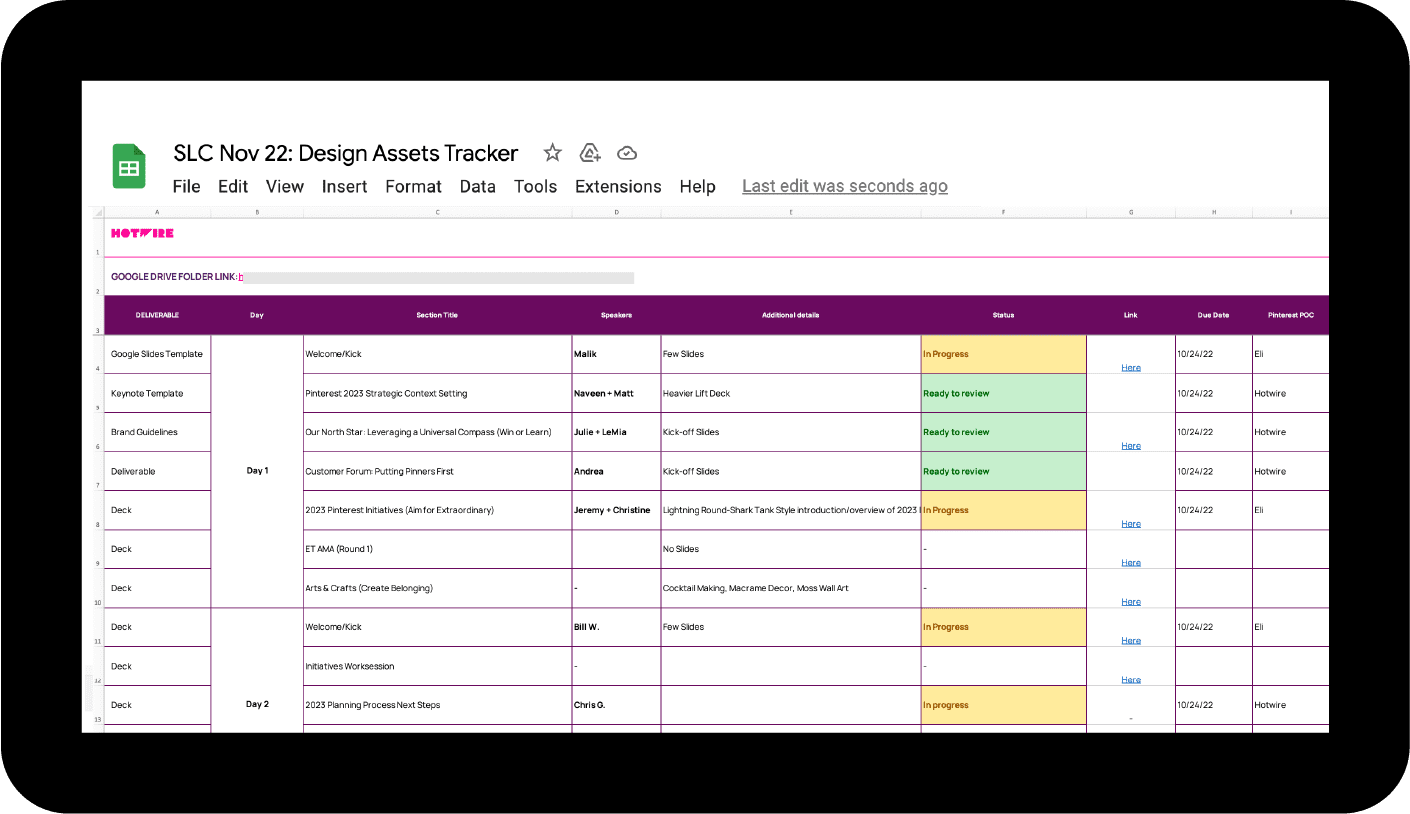The image size is (1410, 814).
Task: Open Here link in 2023 Pinterest Initiatives row
Action: click(1131, 523)
